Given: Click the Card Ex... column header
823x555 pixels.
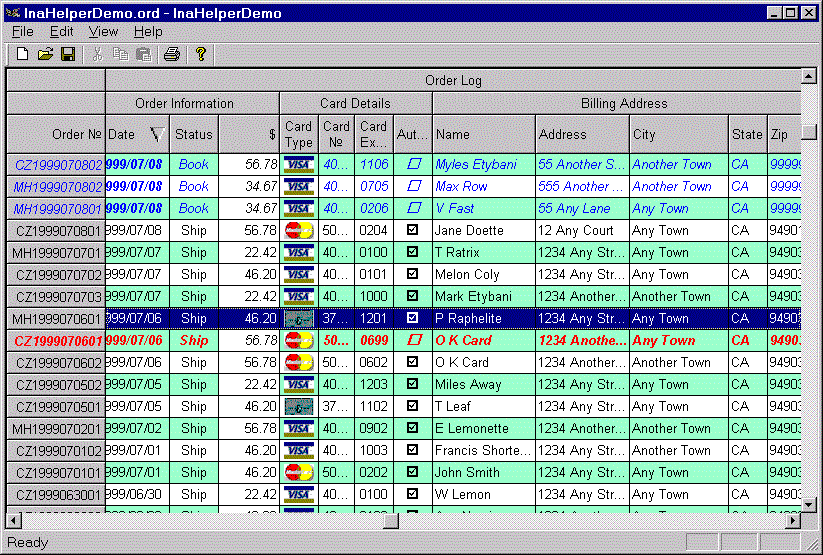Looking at the screenshot, I should pyautogui.click(x=374, y=134).
